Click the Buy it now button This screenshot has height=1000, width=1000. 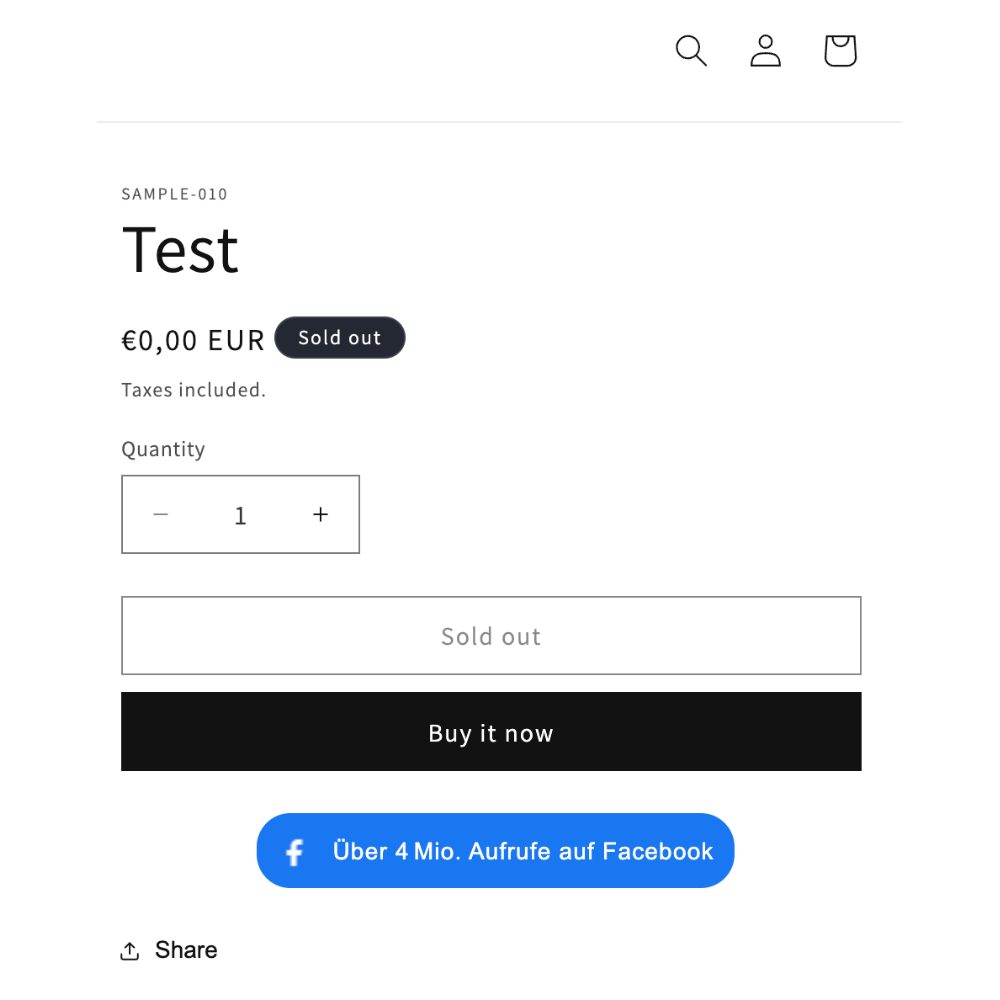(491, 732)
